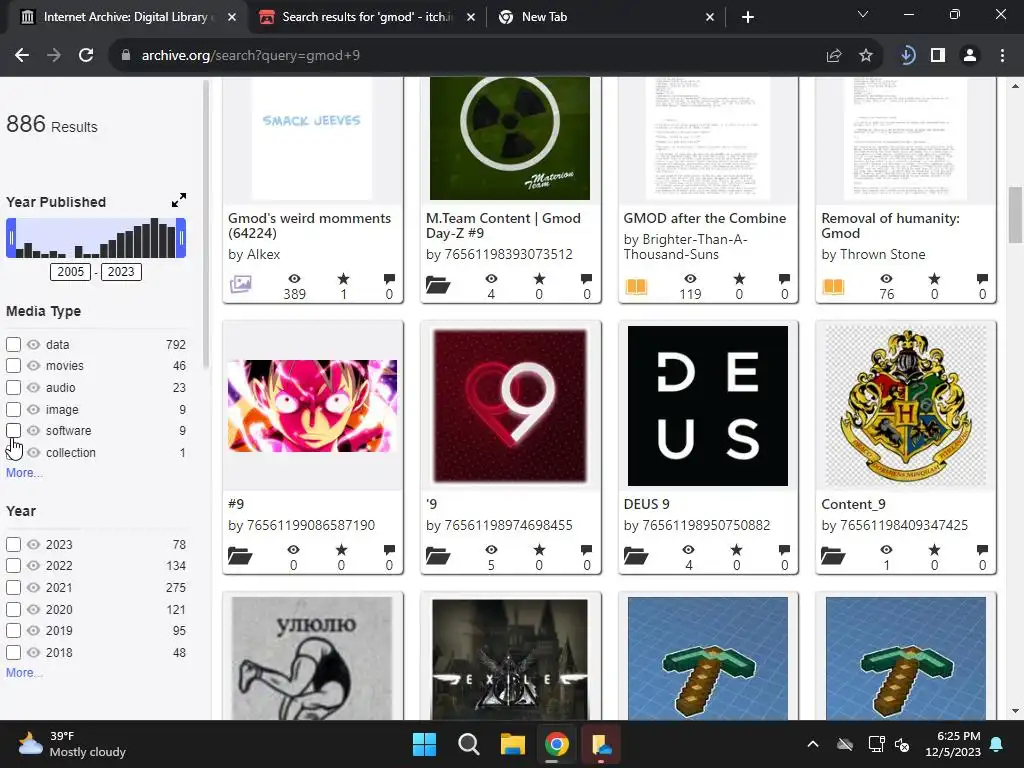Reload the archive.org page
Image resolution: width=1024 pixels, height=768 pixels.
(86, 56)
